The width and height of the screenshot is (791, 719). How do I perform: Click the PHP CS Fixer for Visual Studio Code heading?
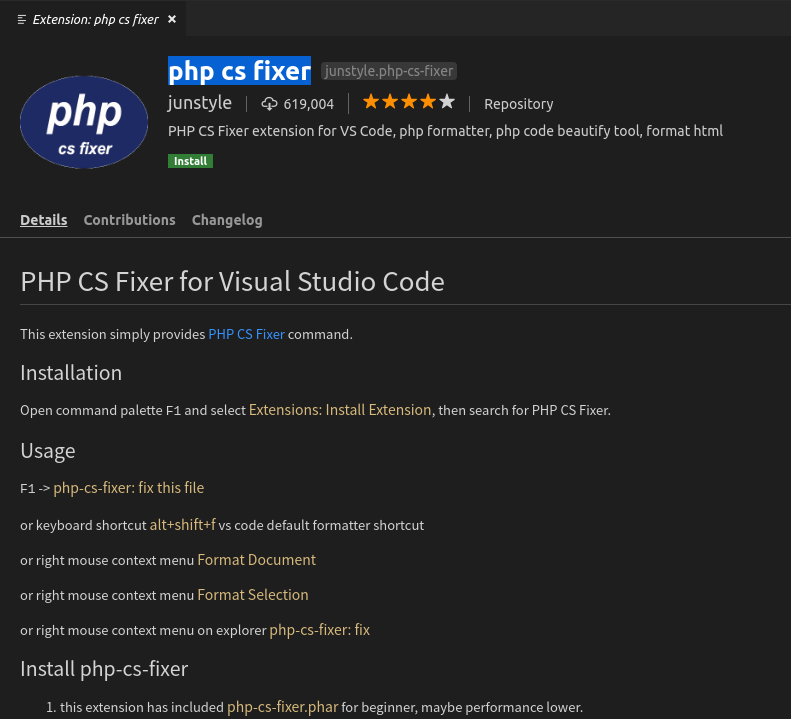coord(232,282)
